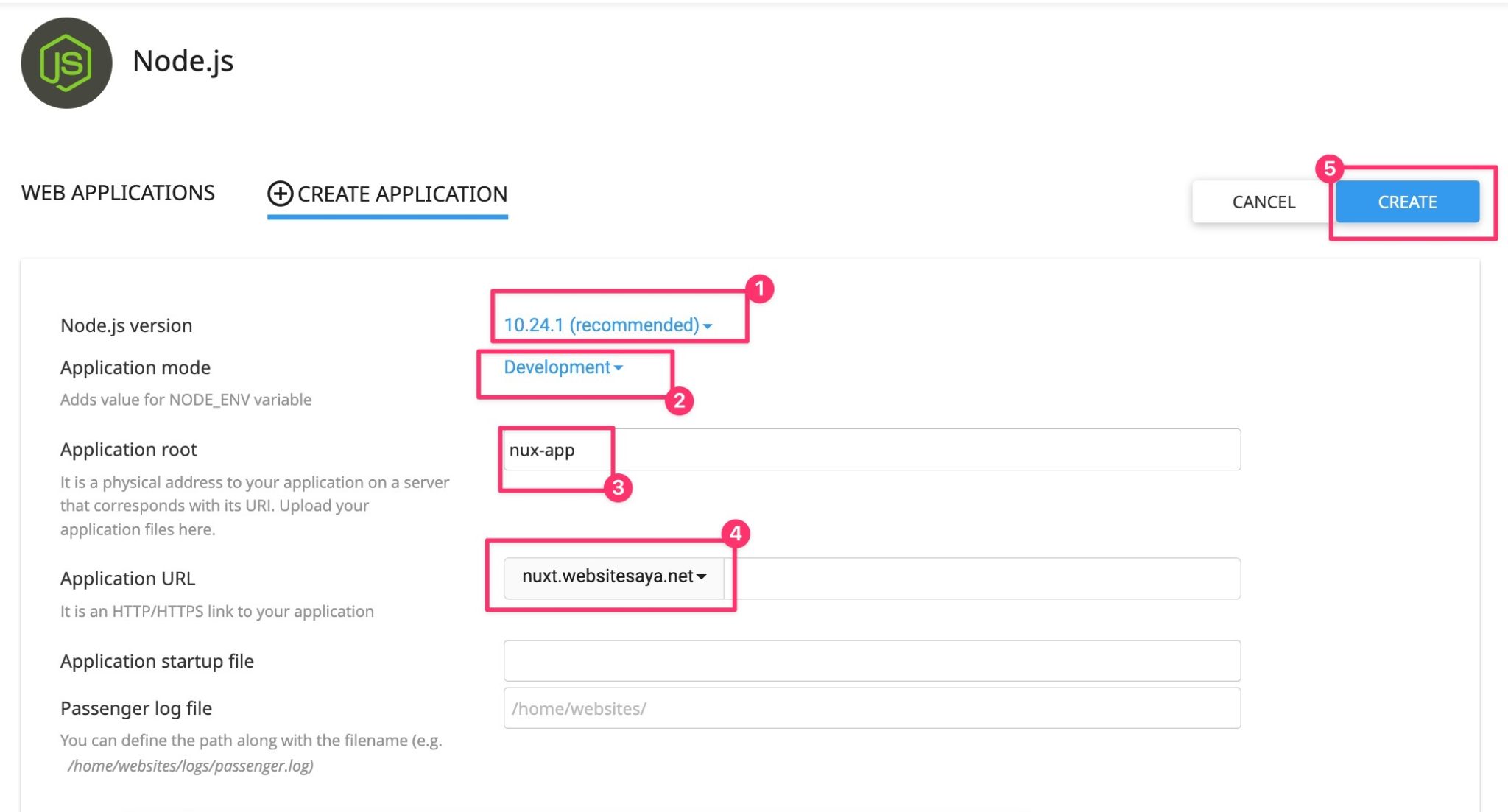Click the CANCEL button
Image resolution: width=1508 pixels, height=812 pixels.
tap(1262, 201)
